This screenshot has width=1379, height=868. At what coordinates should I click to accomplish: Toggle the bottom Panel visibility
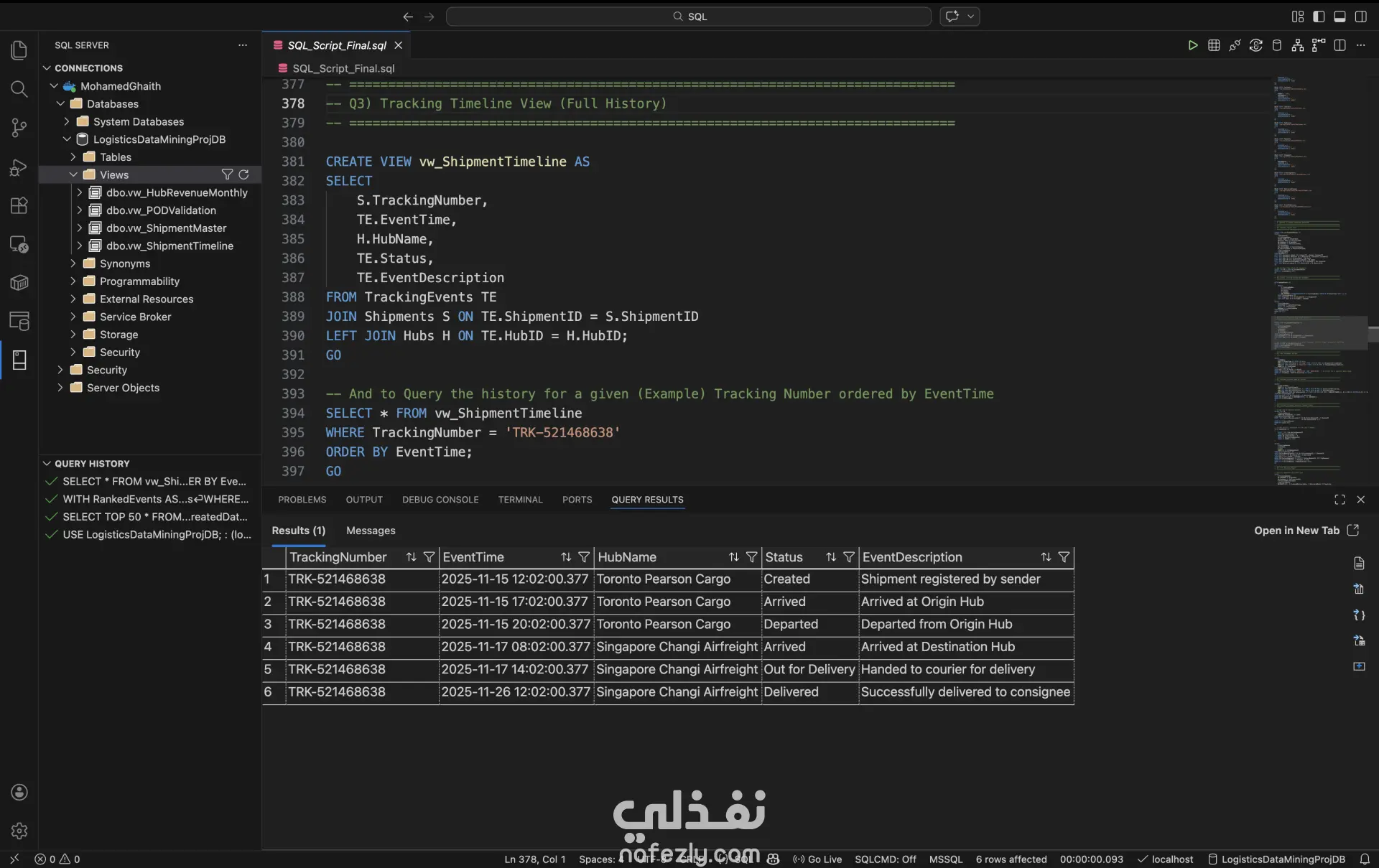(1339, 17)
